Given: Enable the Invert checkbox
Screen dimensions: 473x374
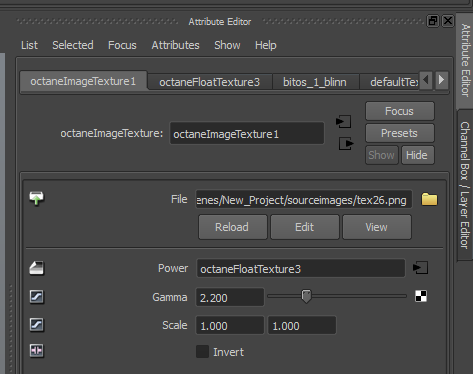Looking at the screenshot, I should pos(202,352).
